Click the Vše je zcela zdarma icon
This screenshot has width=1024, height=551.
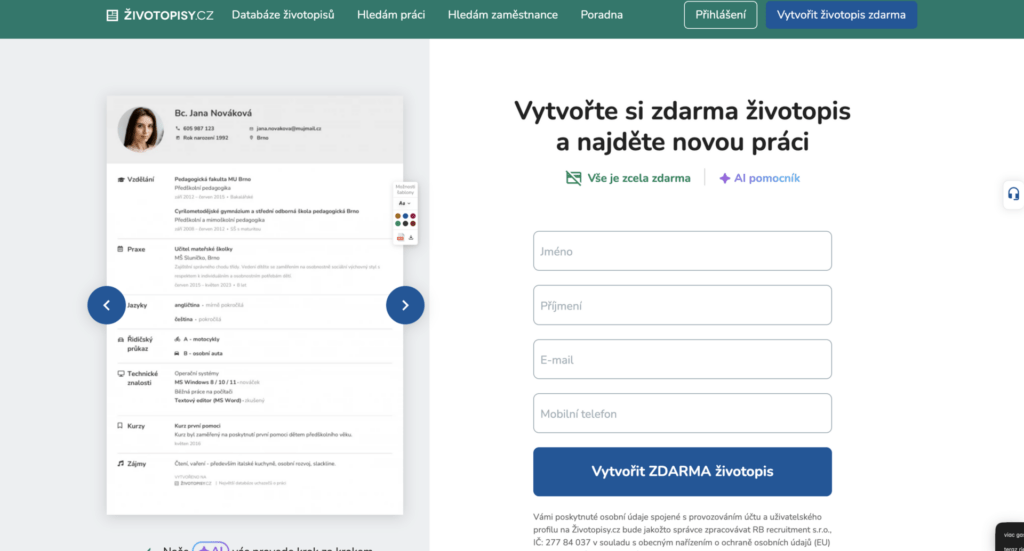click(x=573, y=178)
